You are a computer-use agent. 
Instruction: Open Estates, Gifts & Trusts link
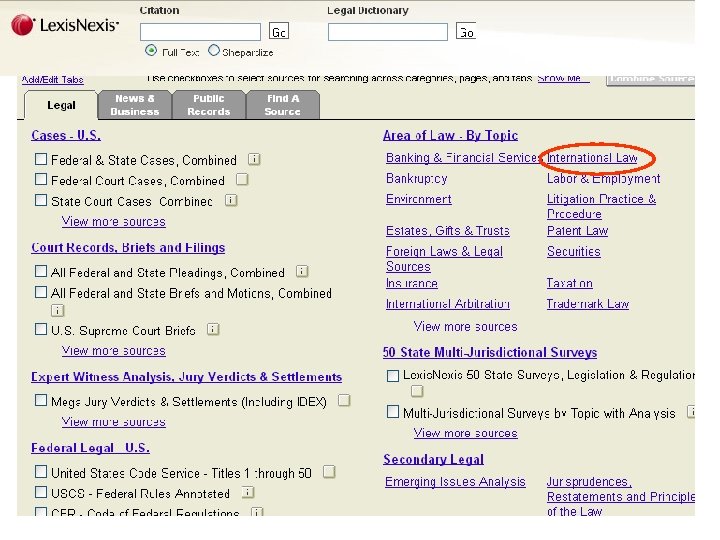(447, 231)
